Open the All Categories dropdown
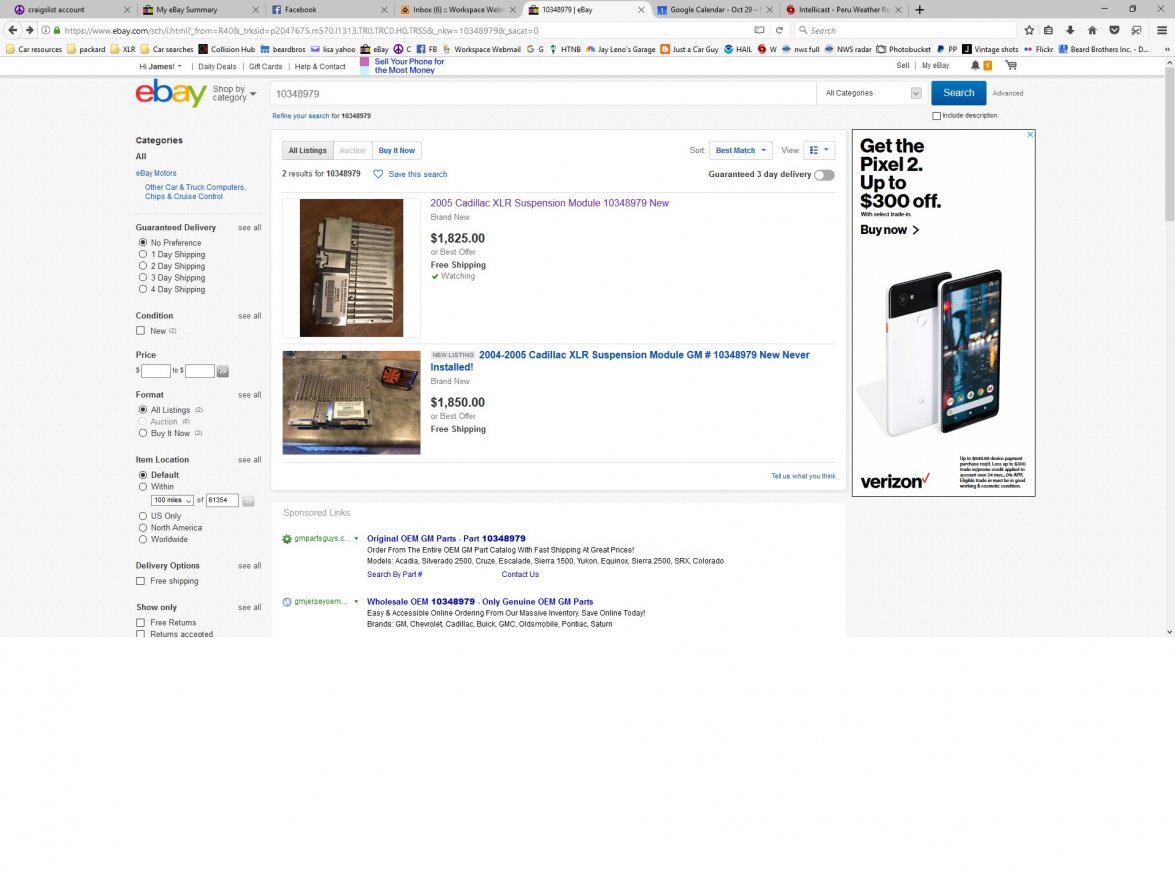The image size is (1175, 871). (872, 93)
